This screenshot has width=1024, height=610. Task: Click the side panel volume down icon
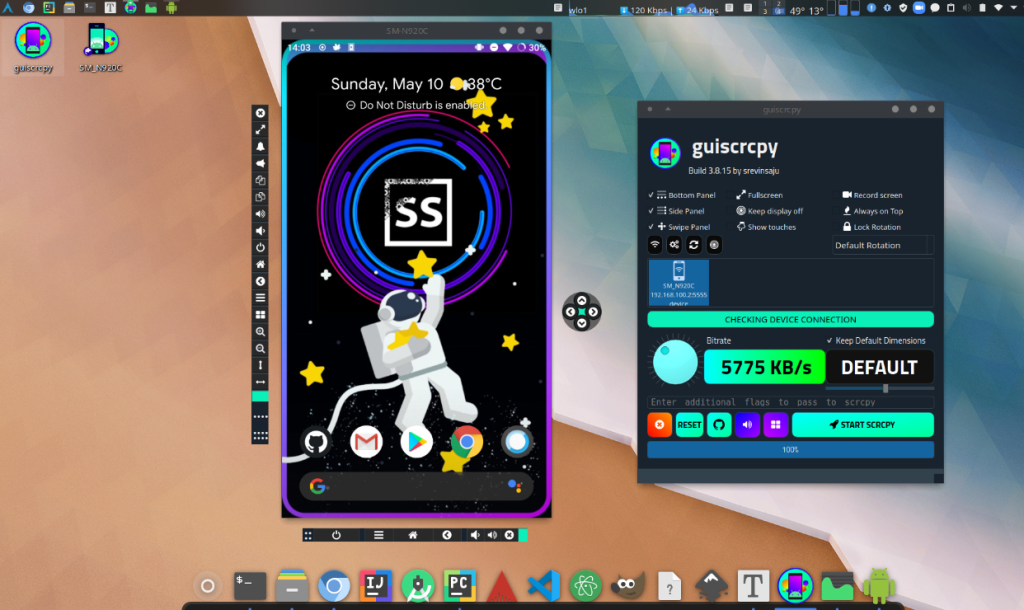260,231
